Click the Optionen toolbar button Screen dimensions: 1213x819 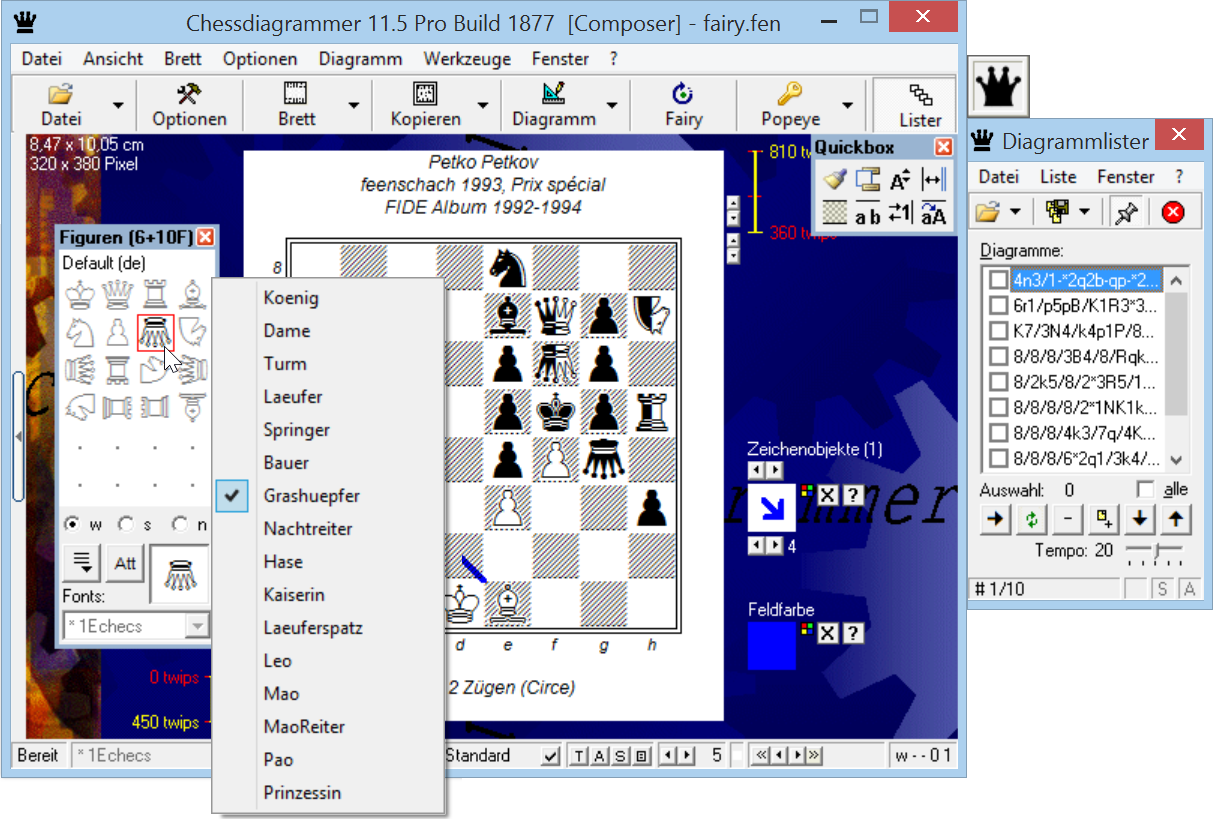pyautogui.click(x=189, y=105)
